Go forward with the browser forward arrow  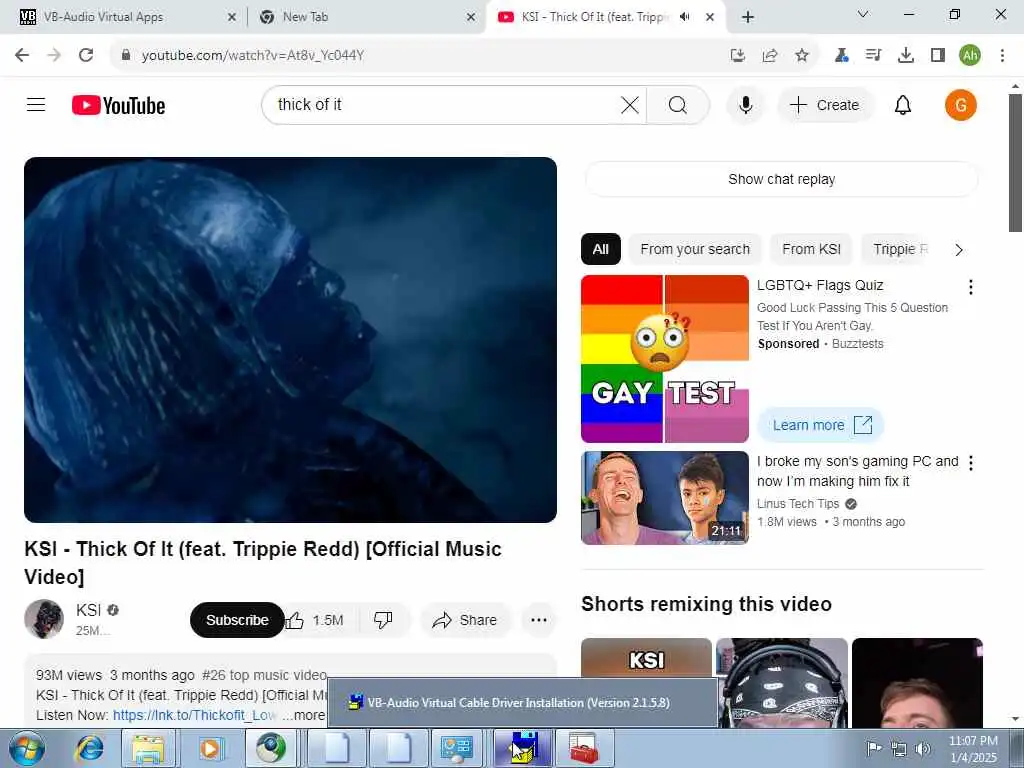coord(54,55)
